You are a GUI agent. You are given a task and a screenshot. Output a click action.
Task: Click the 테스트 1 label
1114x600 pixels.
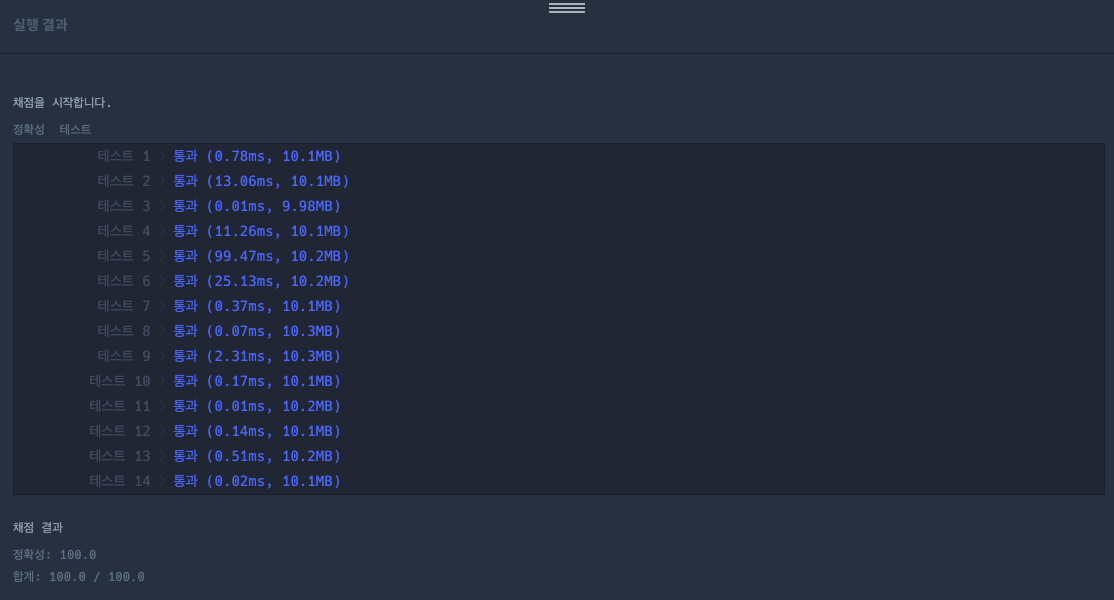click(124, 156)
